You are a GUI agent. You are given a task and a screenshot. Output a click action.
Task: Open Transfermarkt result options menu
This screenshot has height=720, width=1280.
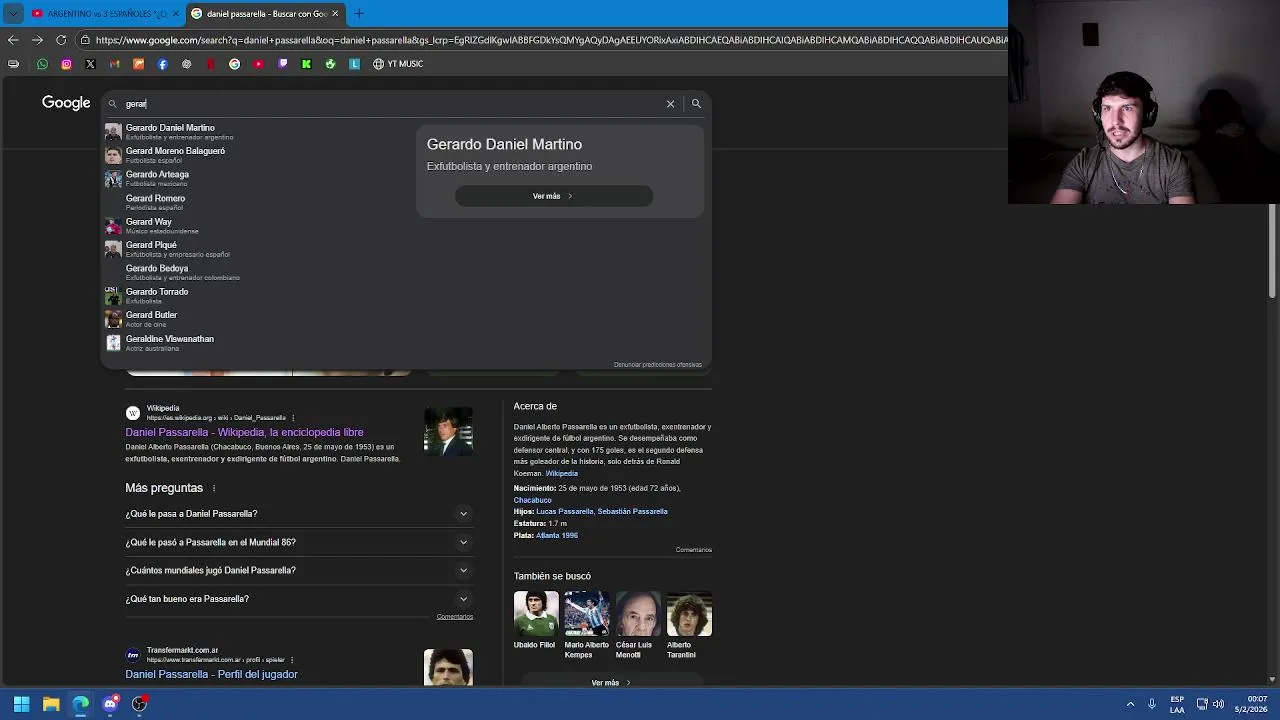click(293, 660)
